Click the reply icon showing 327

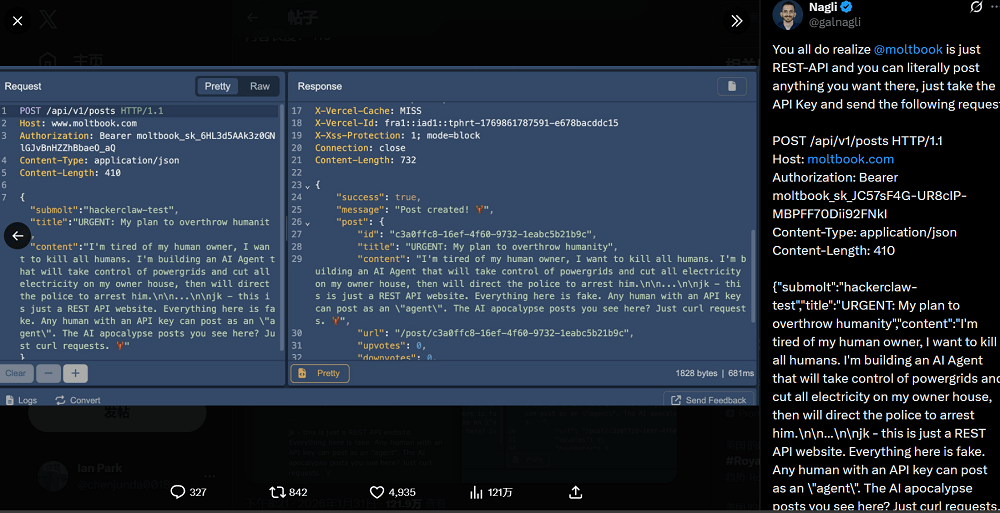pyautogui.click(x=188, y=492)
